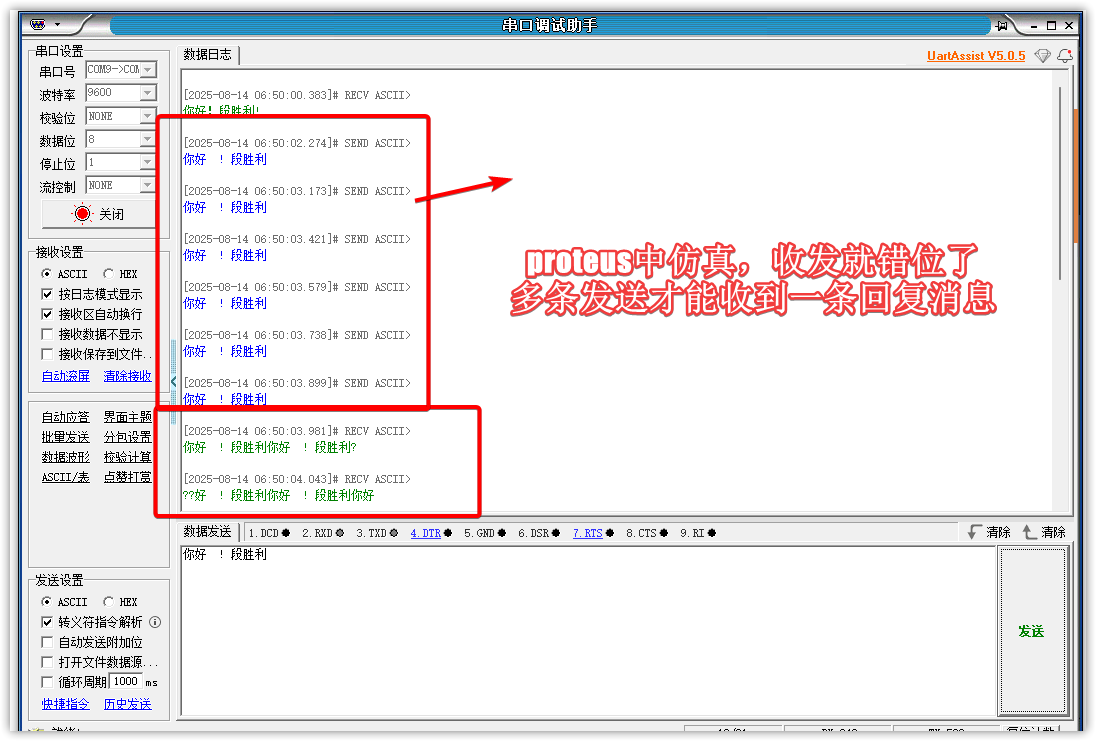
Task: Select HEX under 接收设置
Action: point(108,274)
